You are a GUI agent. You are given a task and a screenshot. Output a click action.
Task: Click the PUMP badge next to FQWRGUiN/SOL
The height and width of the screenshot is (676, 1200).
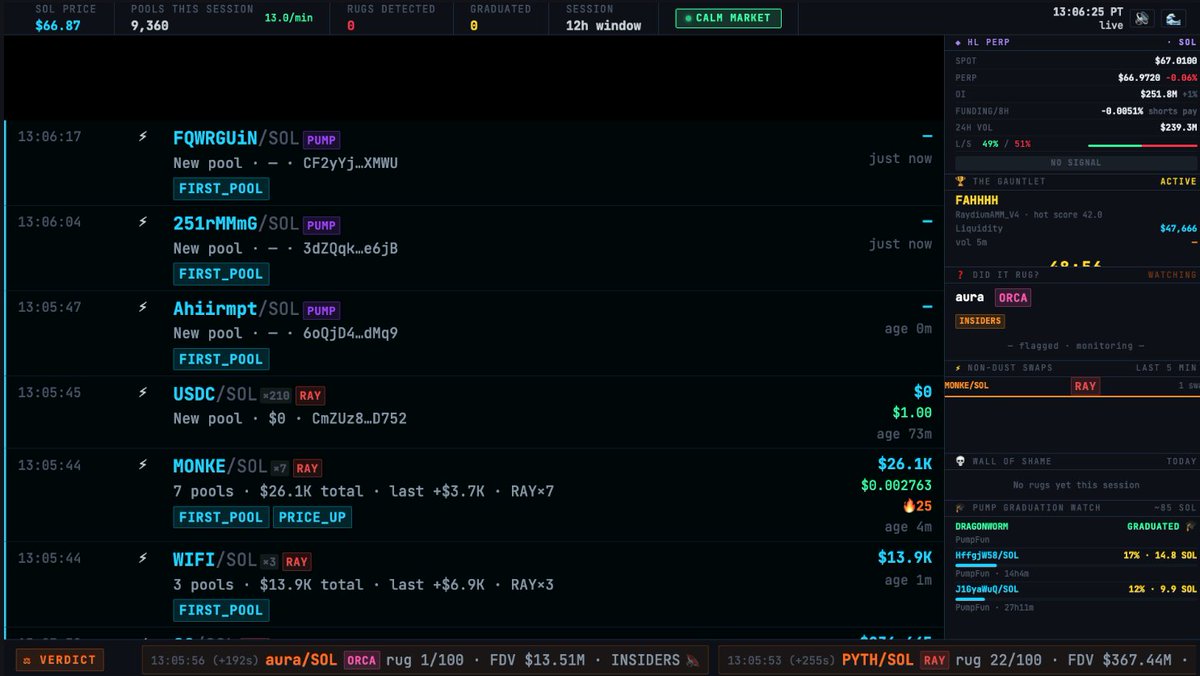click(322, 140)
